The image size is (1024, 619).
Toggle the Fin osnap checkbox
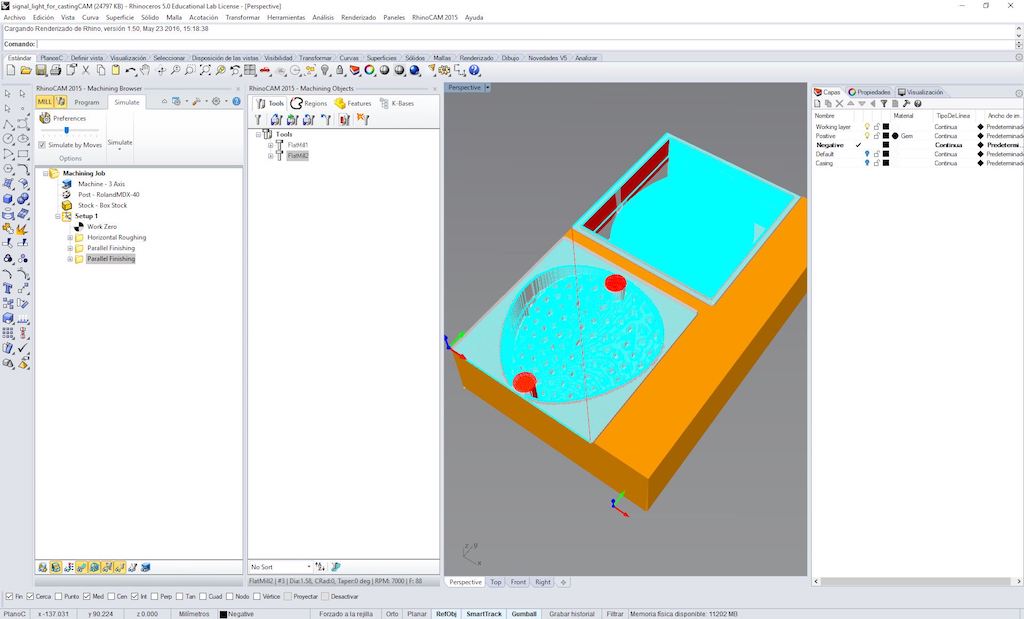pos(9,596)
